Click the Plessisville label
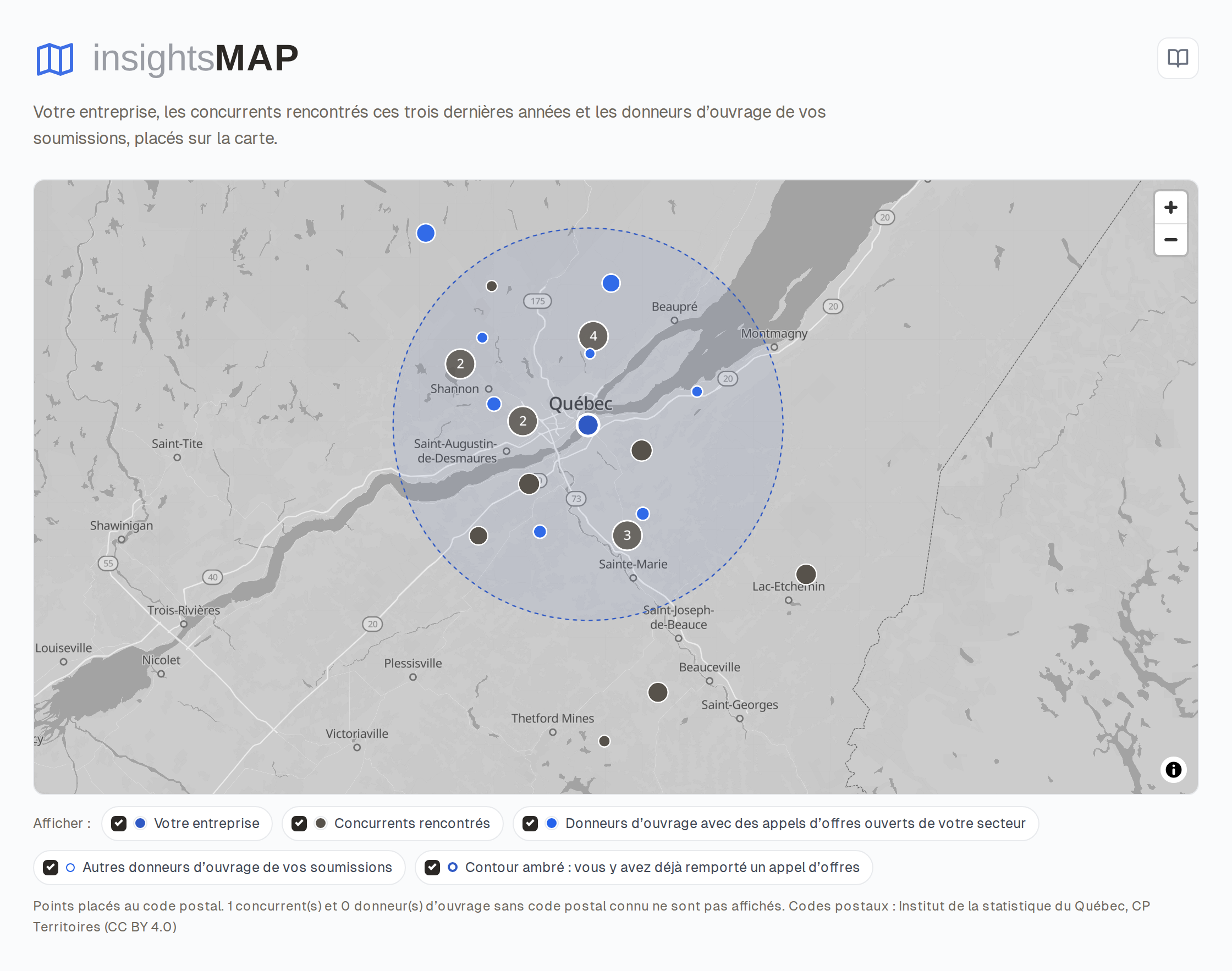This screenshot has width=1232, height=971. (412, 663)
